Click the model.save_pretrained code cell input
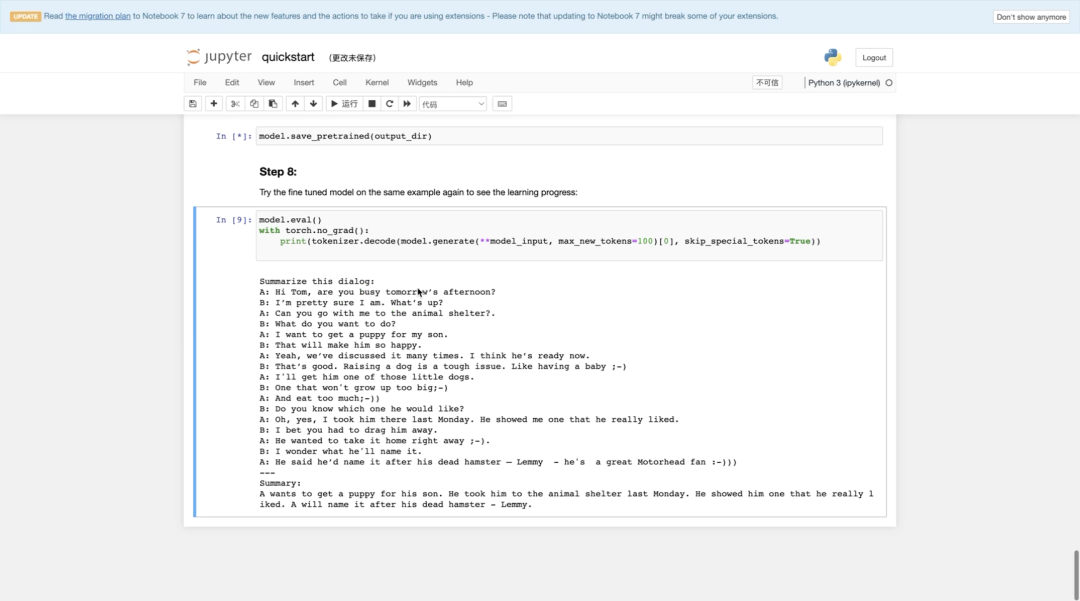Image resolution: width=1080 pixels, height=601 pixels. (569, 136)
